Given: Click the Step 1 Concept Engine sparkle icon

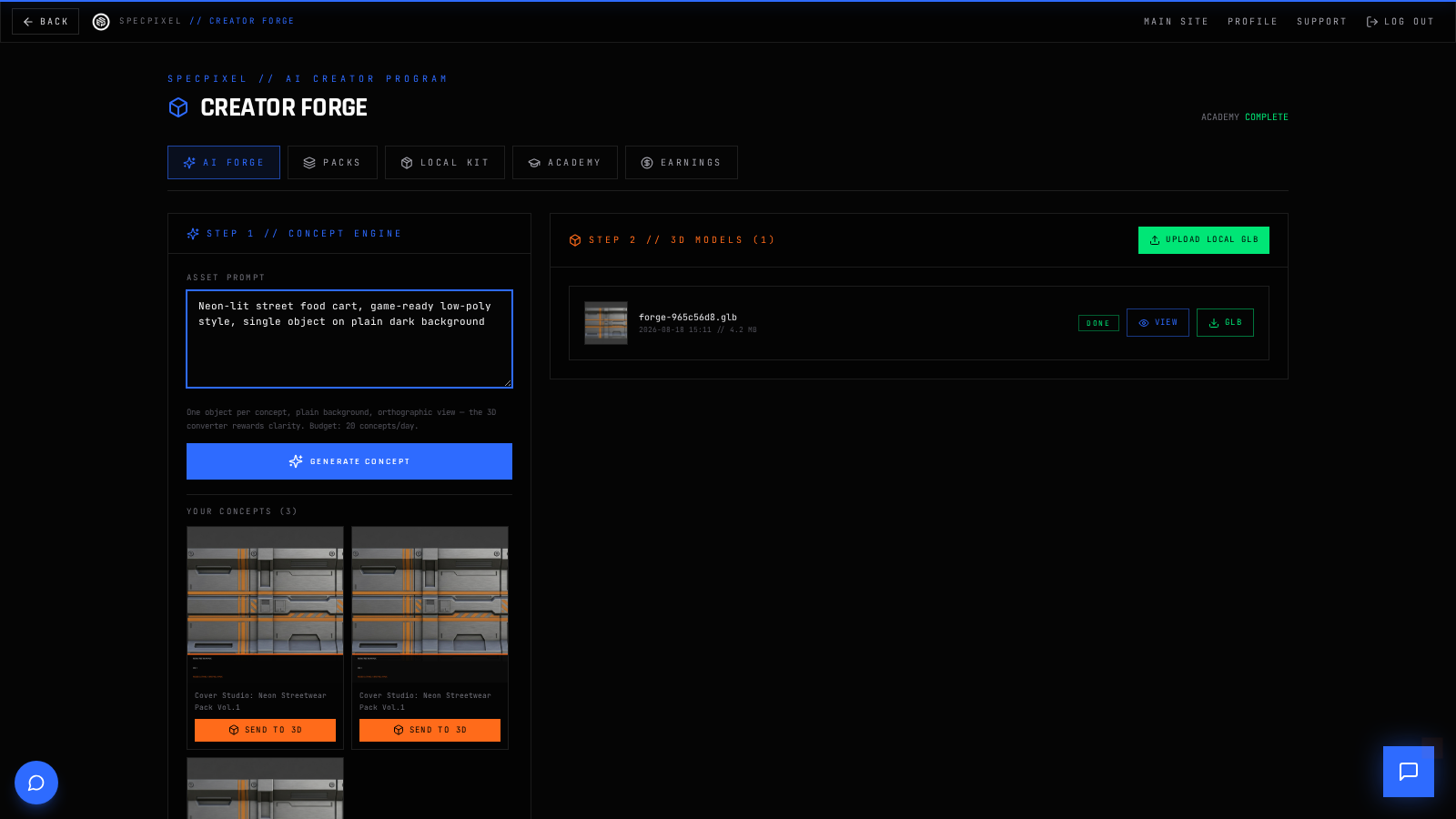Looking at the screenshot, I should pyautogui.click(x=193, y=234).
